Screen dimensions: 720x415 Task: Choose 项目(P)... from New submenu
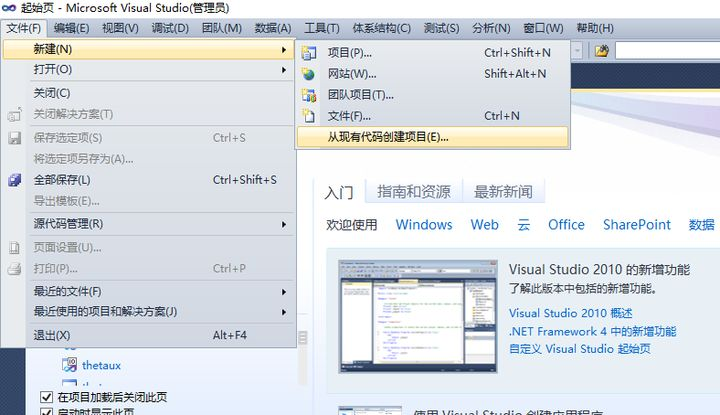(433, 53)
